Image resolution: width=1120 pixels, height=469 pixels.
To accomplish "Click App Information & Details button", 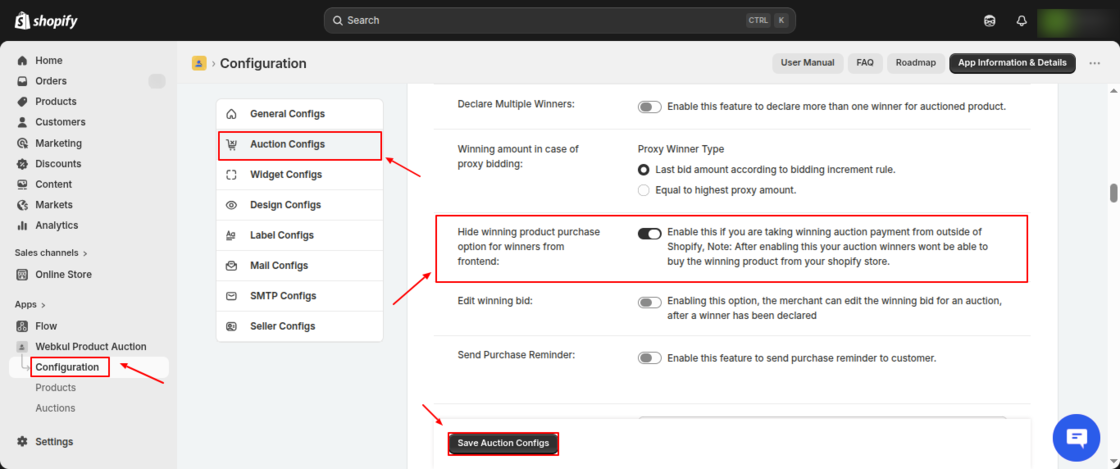I will (1012, 63).
